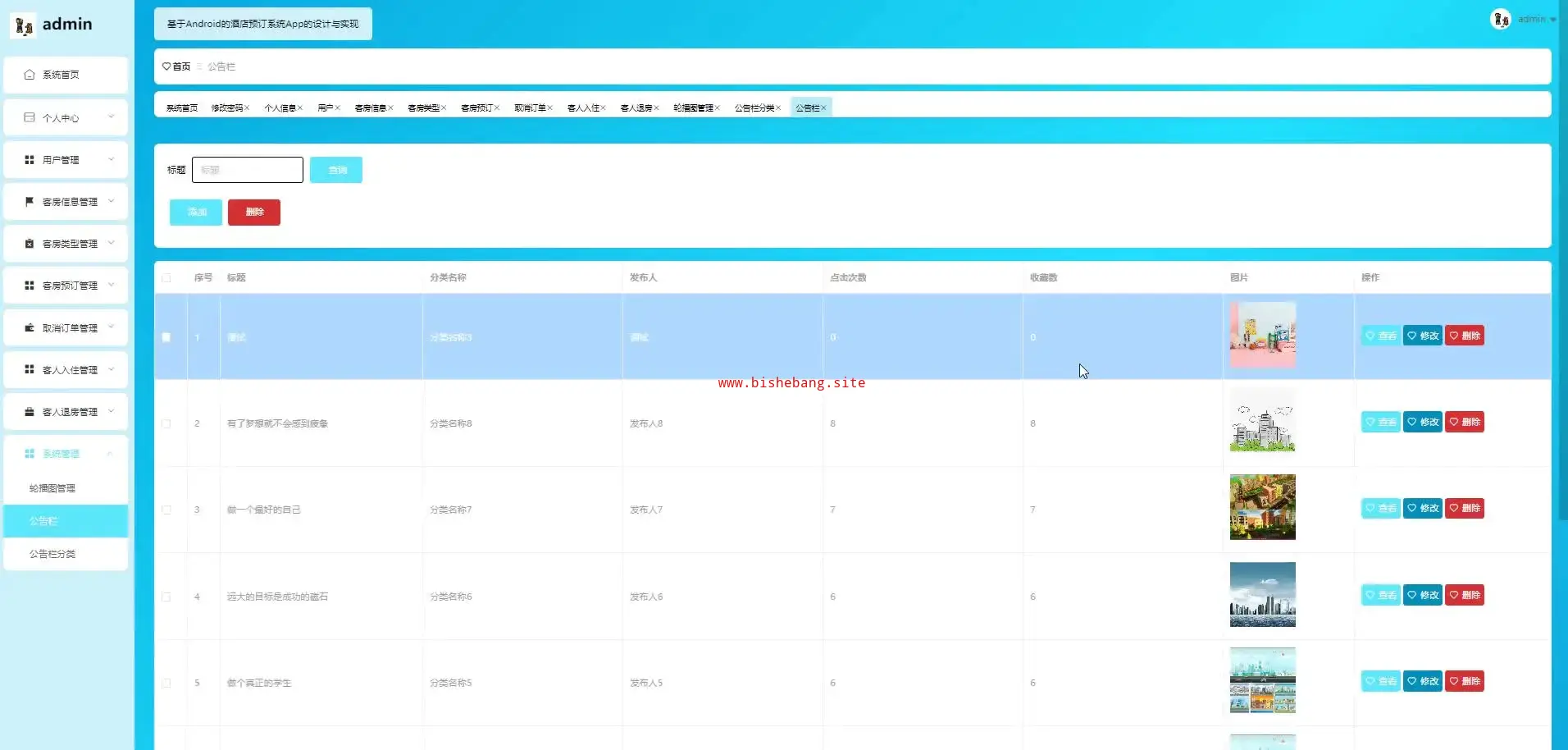Collapse the 系统管理 menu chevron
Screen dimensions: 1568x750
110,454
